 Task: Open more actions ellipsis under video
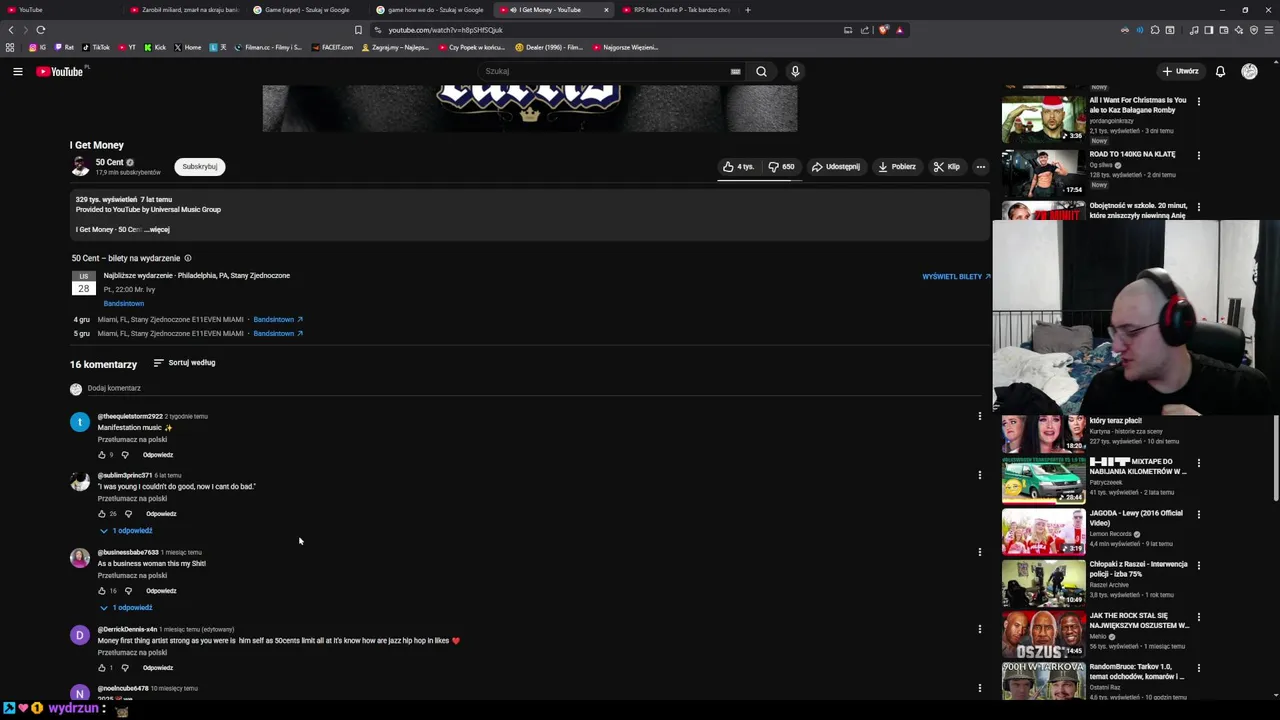pyautogui.click(x=980, y=167)
